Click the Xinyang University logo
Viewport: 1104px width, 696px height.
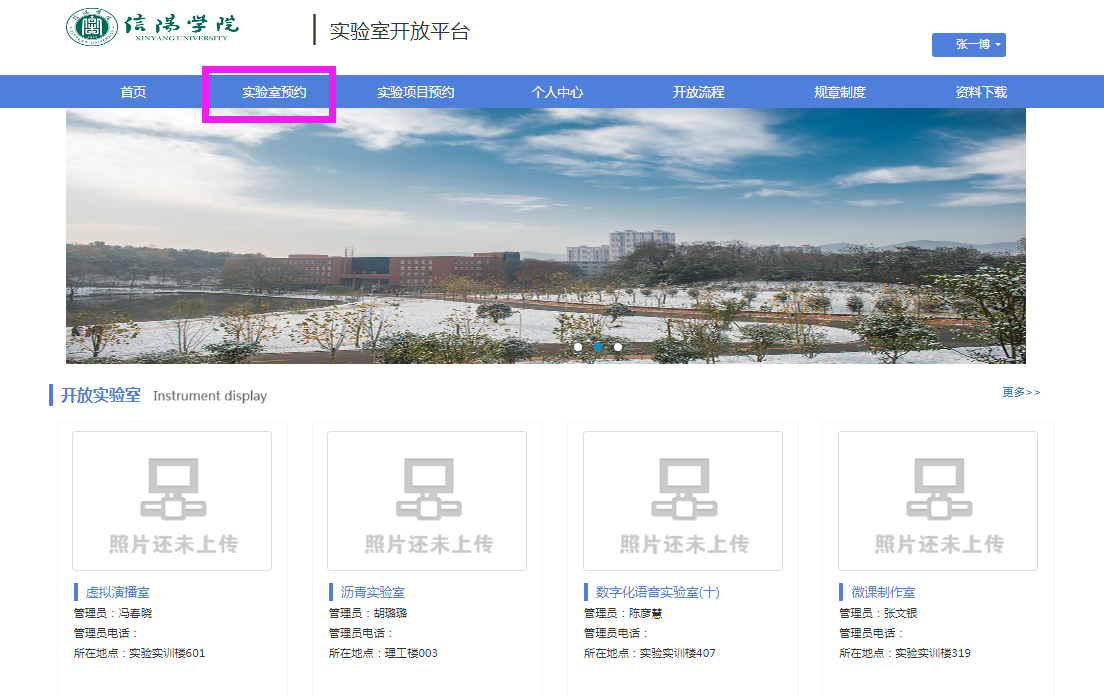click(153, 27)
